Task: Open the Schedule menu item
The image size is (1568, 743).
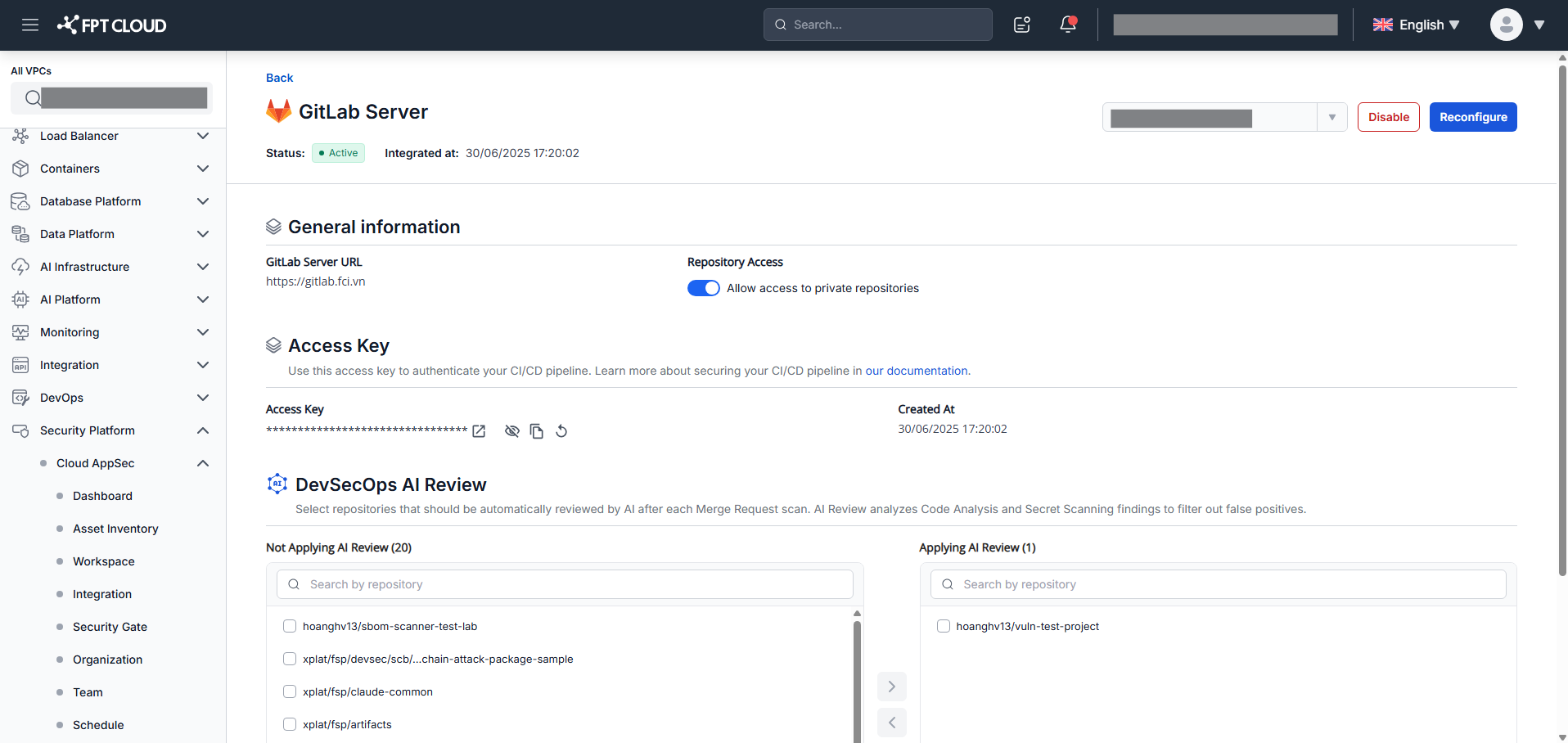Action: coord(98,725)
